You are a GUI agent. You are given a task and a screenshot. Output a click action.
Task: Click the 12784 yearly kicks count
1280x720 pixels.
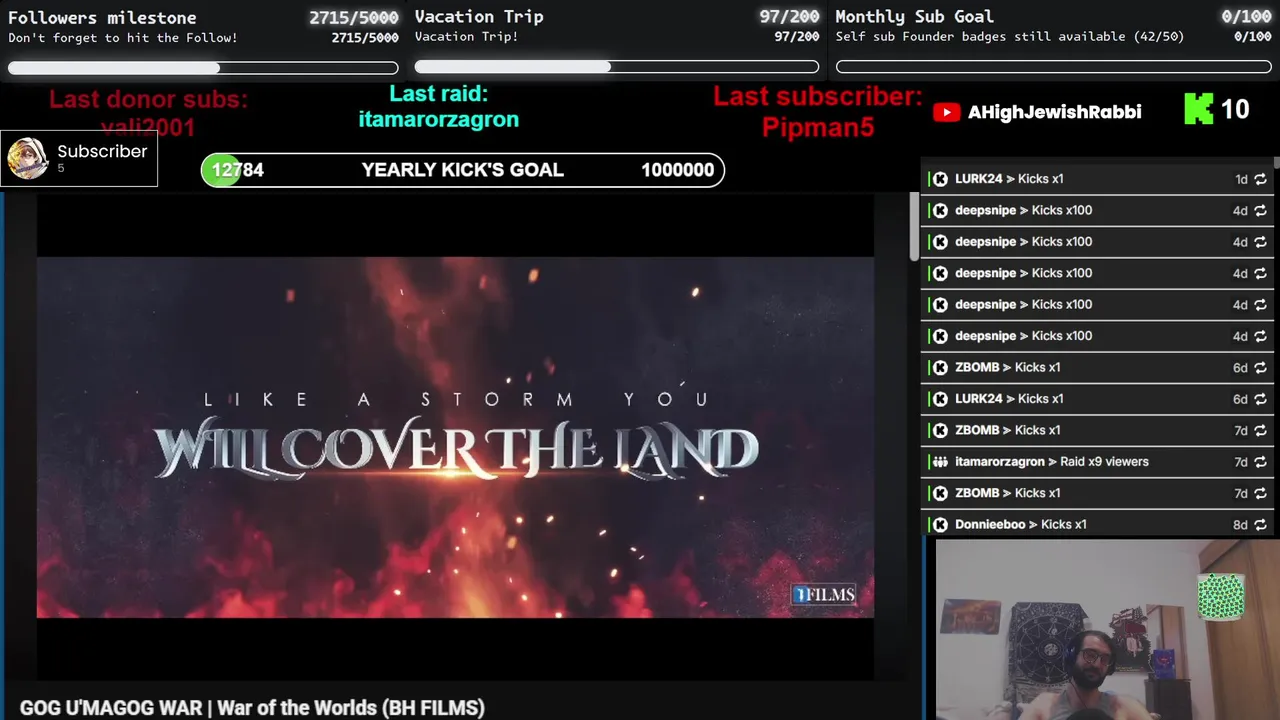click(238, 170)
